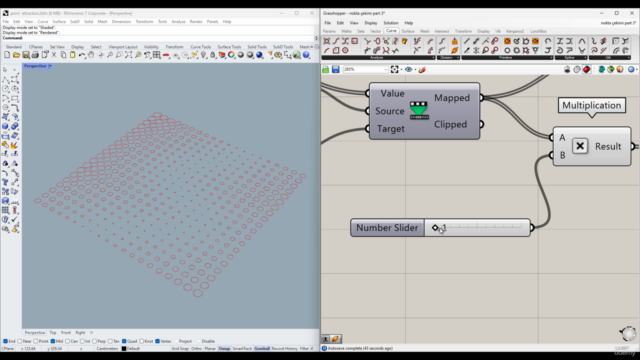The image size is (640, 360).
Task: Click the Remap Numbers green component icon
Action: tap(419, 111)
